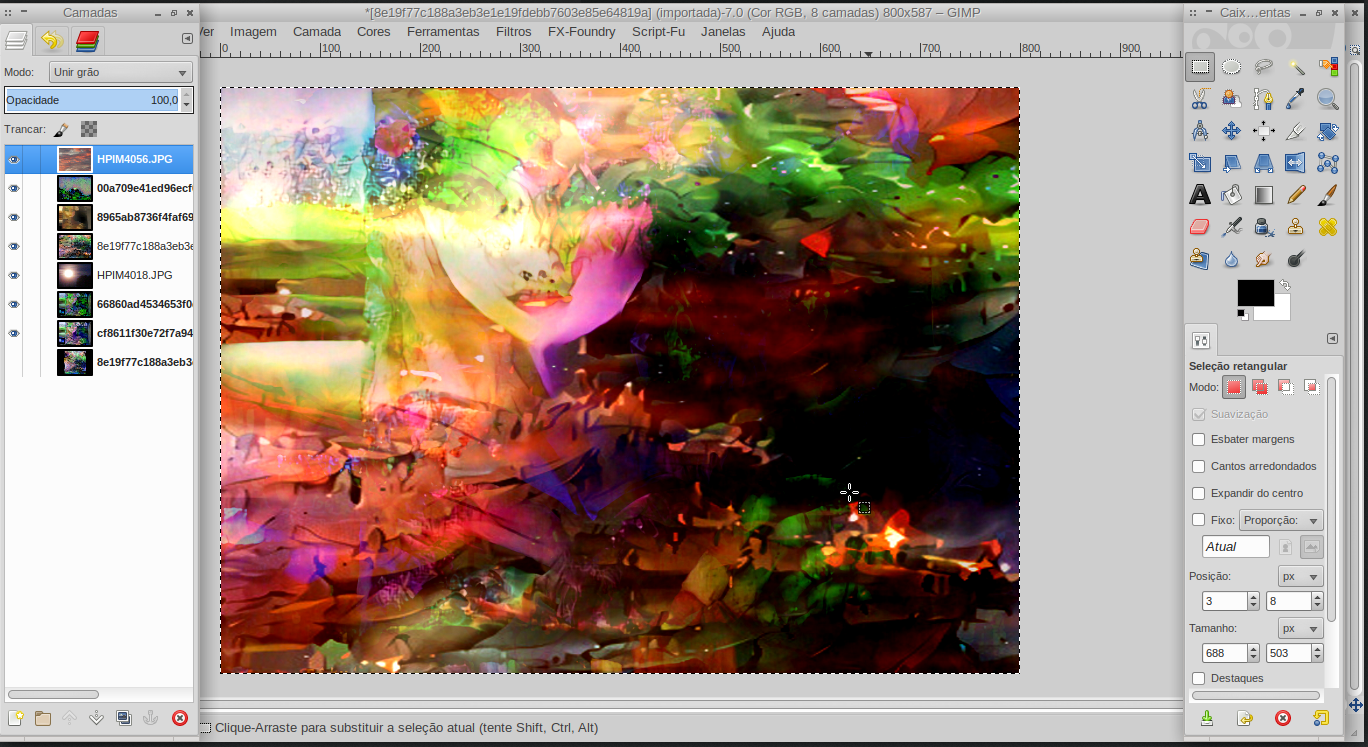Select the Ellipse Select tool
This screenshot has width=1368, height=747.
tap(1232, 67)
